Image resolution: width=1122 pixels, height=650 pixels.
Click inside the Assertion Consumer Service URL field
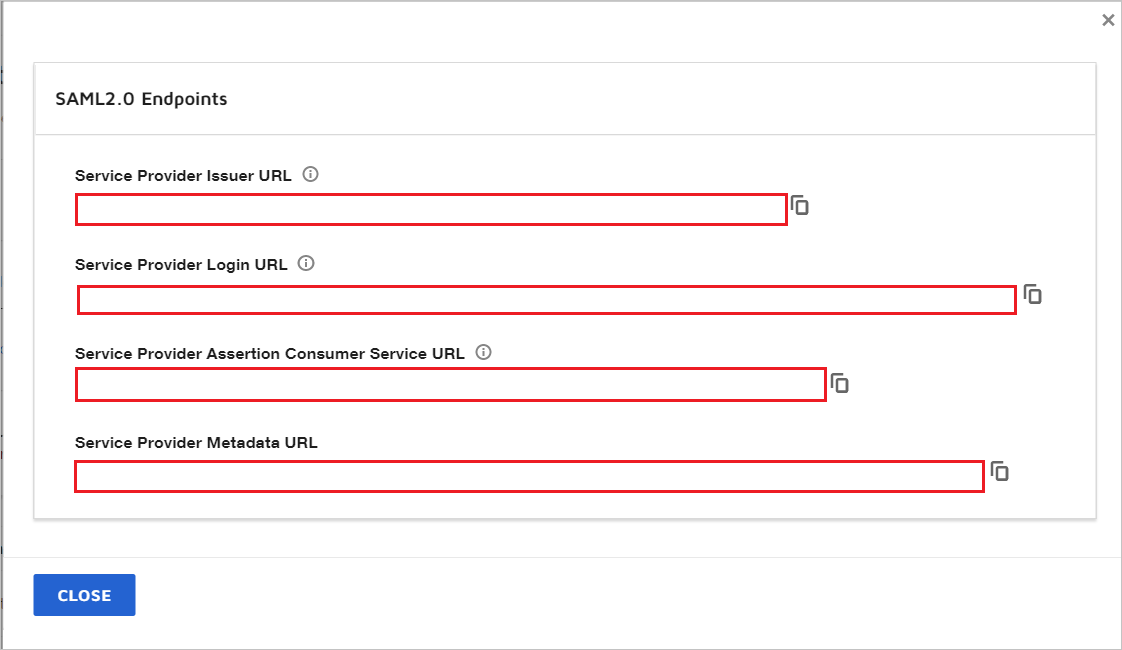click(x=450, y=385)
